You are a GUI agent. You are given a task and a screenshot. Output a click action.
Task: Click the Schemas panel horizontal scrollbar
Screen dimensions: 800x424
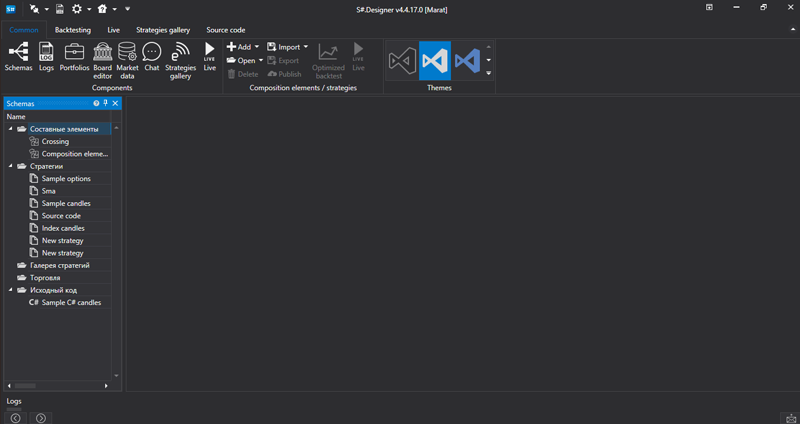[25, 385]
